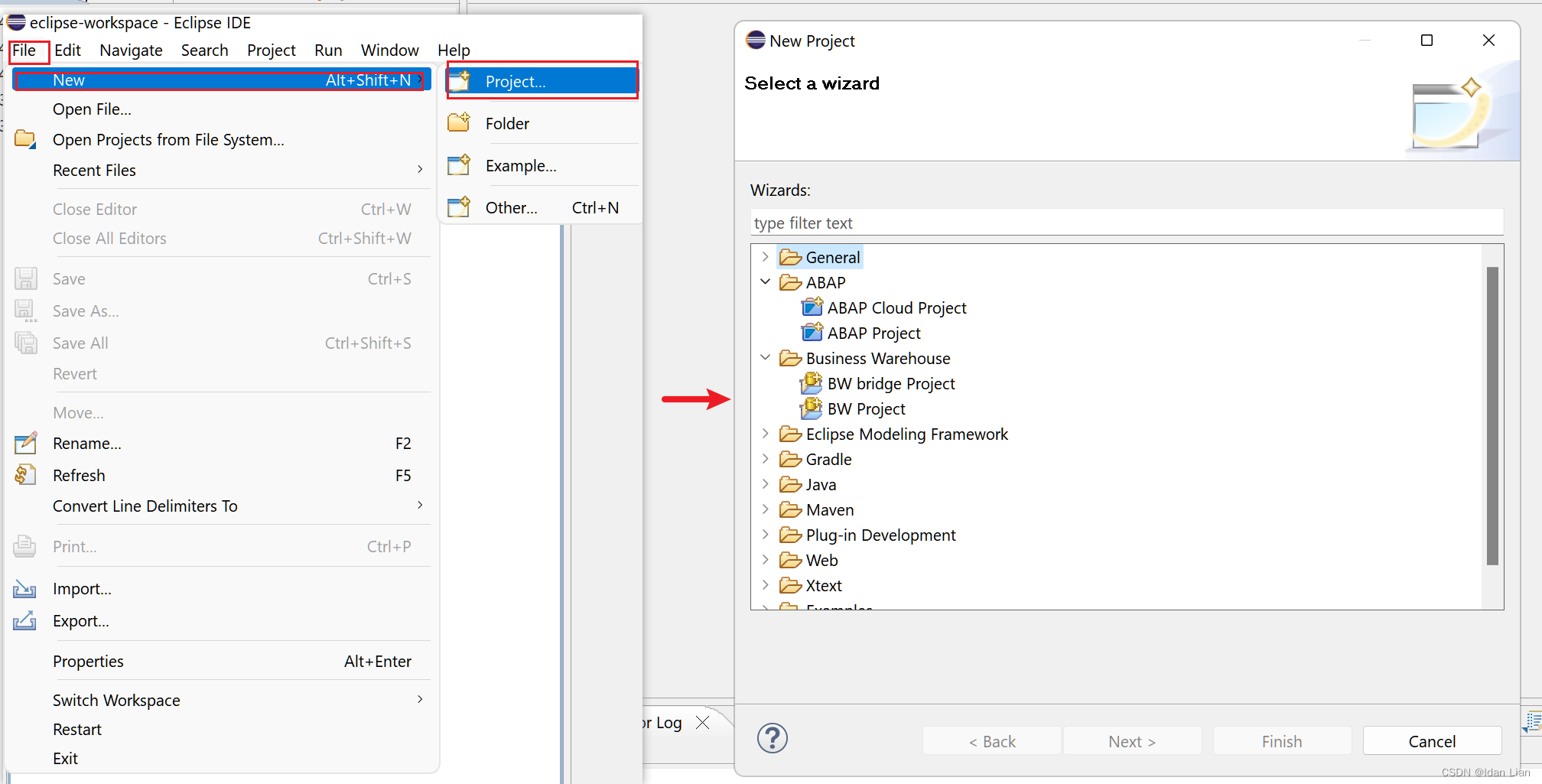The height and width of the screenshot is (784, 1542).
Task: Click the BW bridge Project icon
Action: click(812, 382)
